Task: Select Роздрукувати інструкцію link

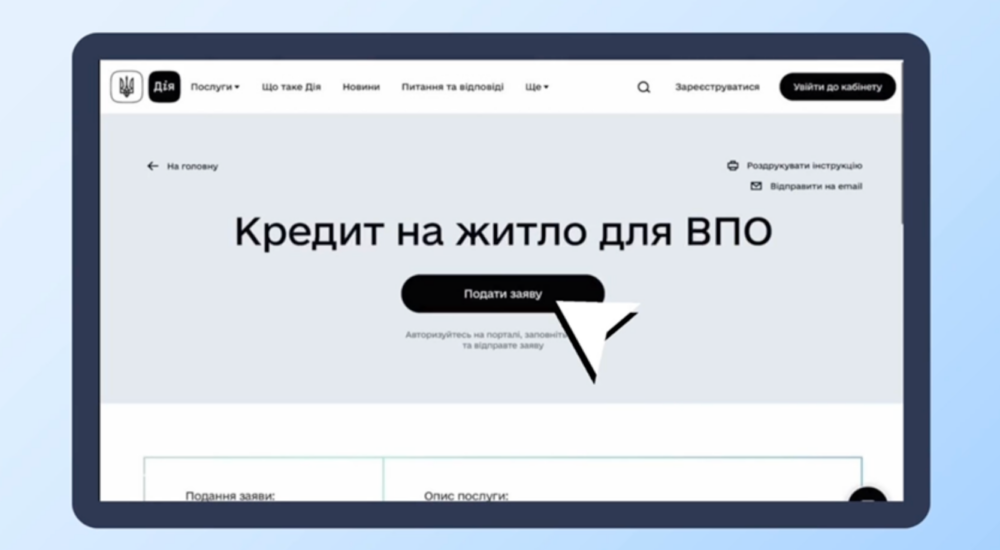Action: 805,166
